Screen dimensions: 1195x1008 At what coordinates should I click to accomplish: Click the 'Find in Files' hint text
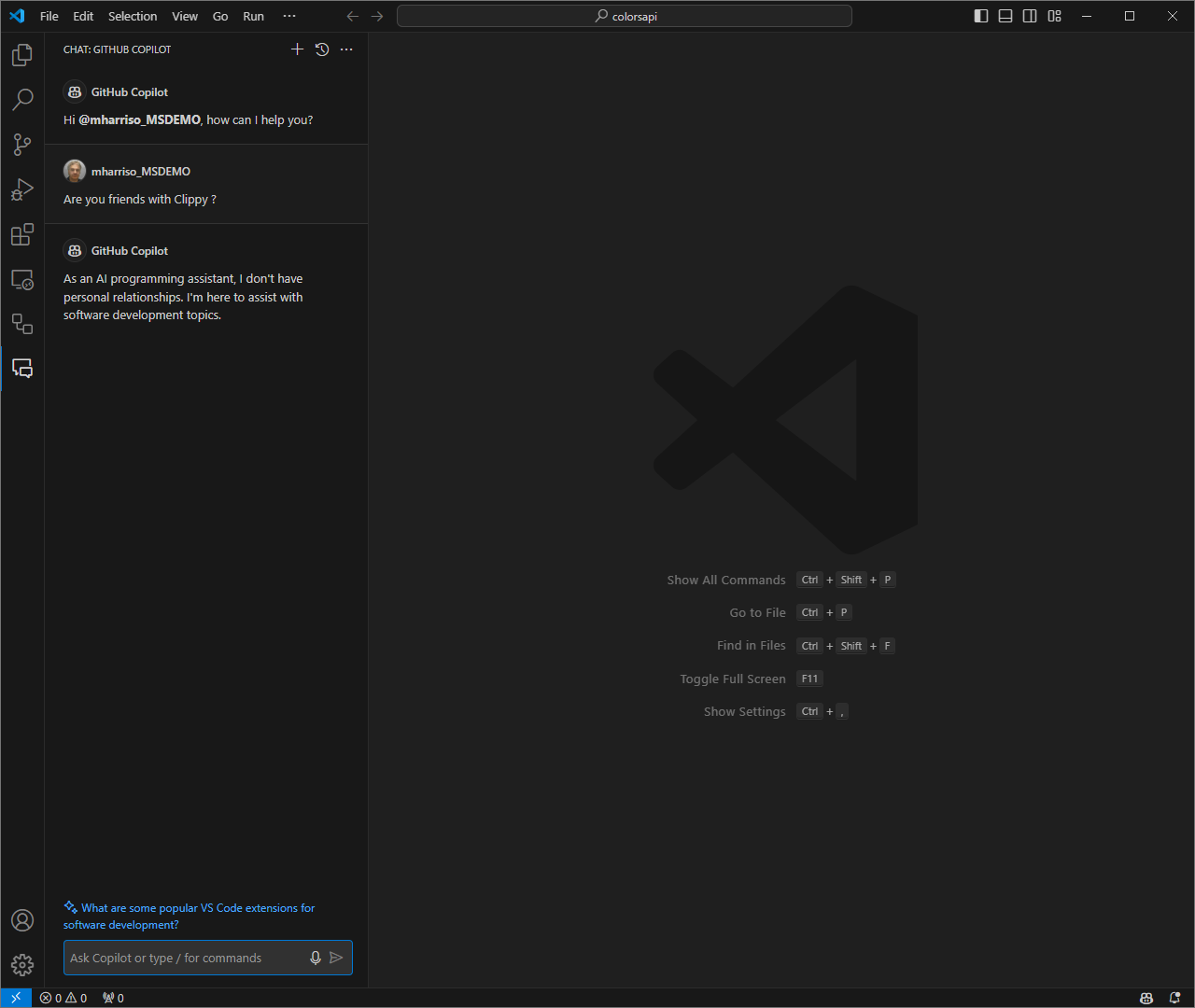pyautogui.click(x=751, y=646)
